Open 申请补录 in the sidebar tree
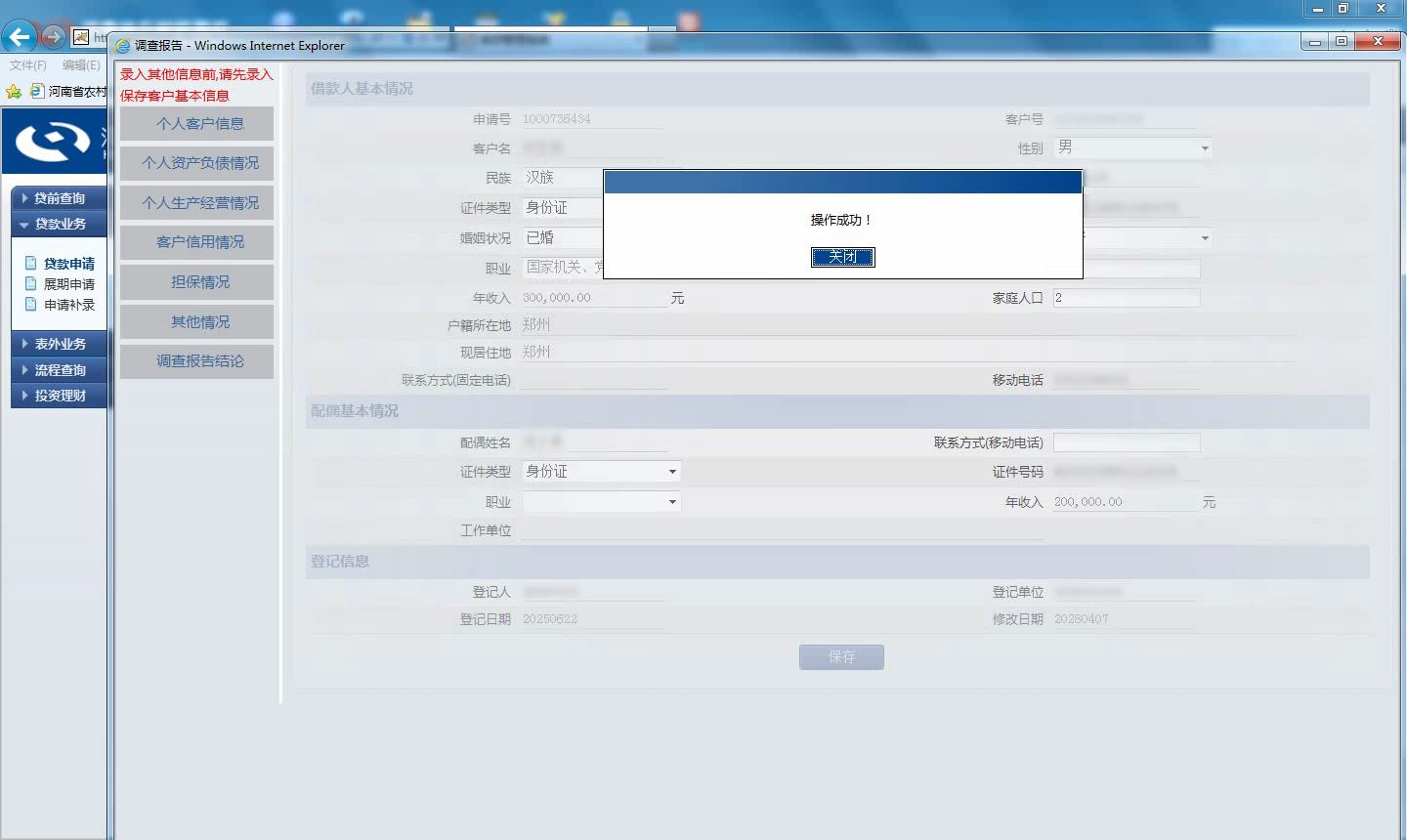The width and height of the screenshot is (1407, 840). click(x=69, y=305)
